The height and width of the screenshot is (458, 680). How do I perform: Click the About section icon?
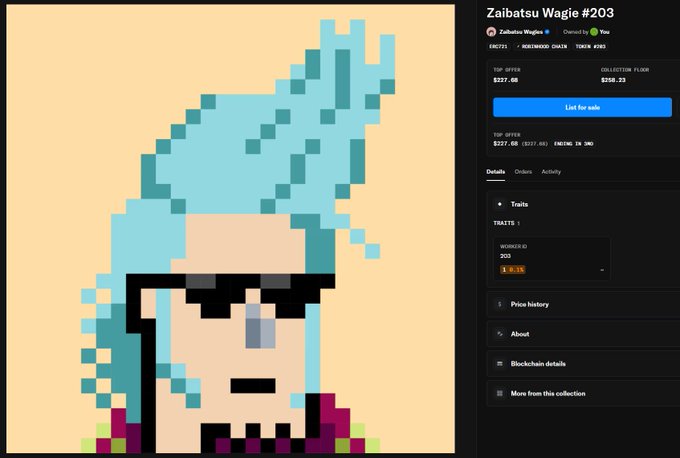[x=500, y=334]
